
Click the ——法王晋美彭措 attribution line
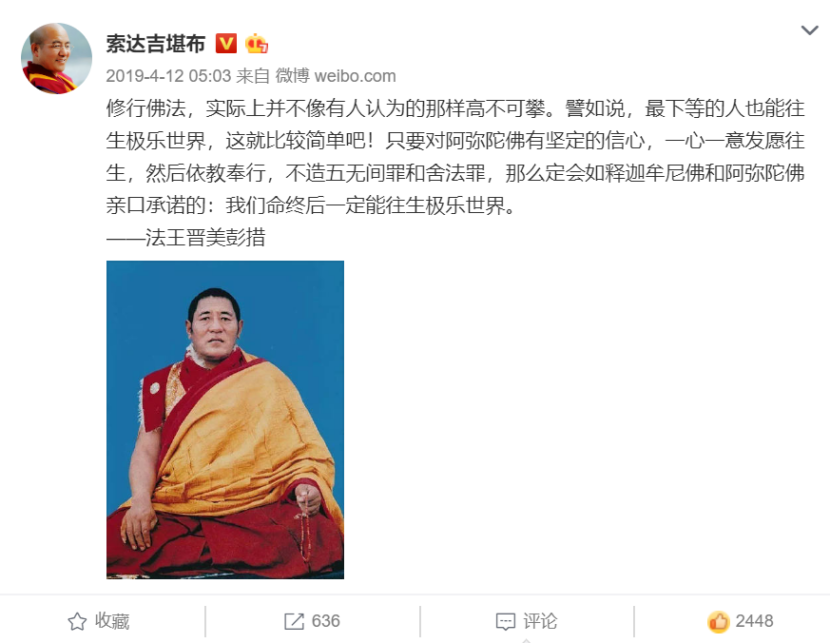coord(186,237)
